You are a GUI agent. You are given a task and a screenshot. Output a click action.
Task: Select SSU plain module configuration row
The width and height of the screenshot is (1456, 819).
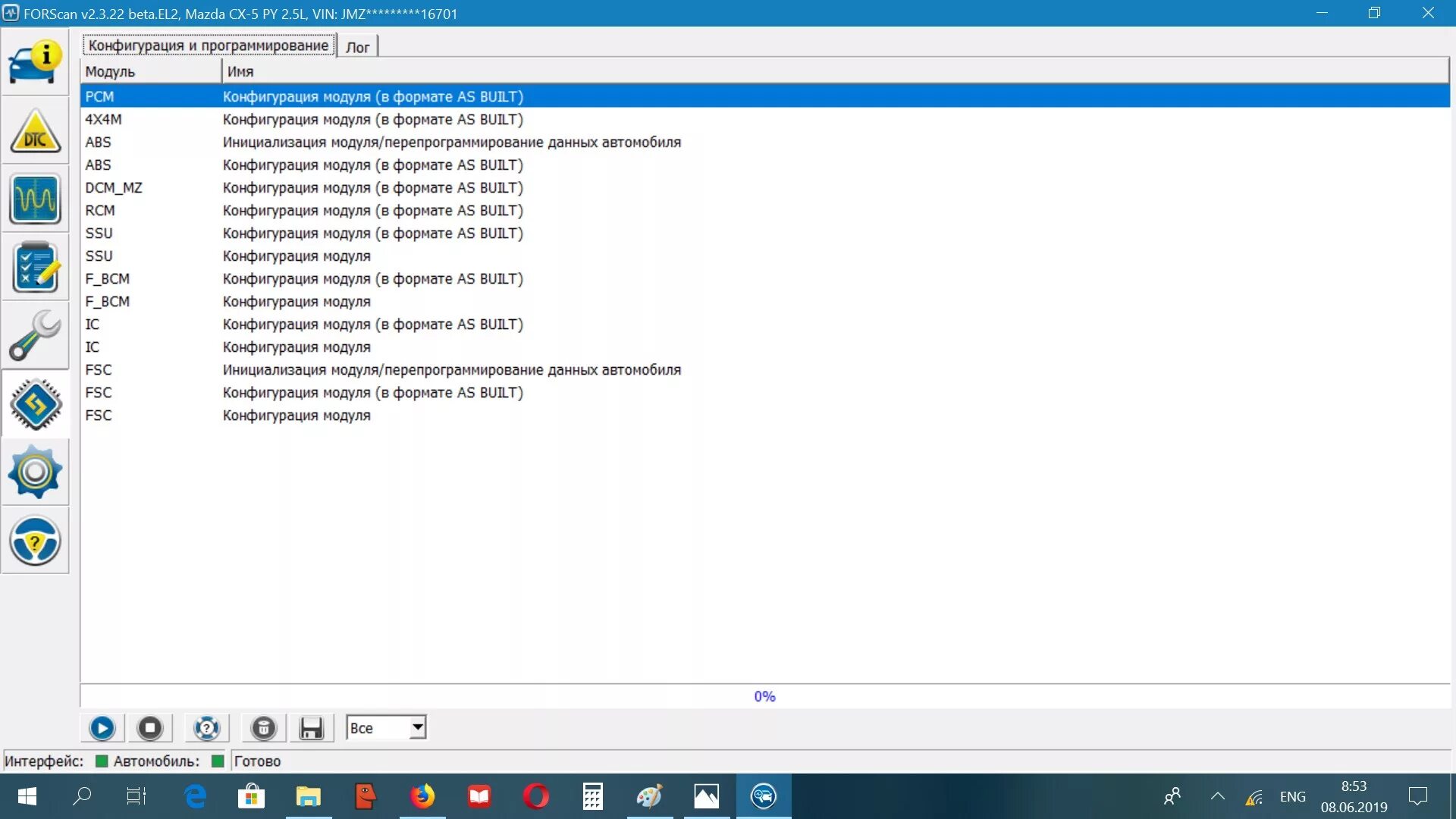765,256
